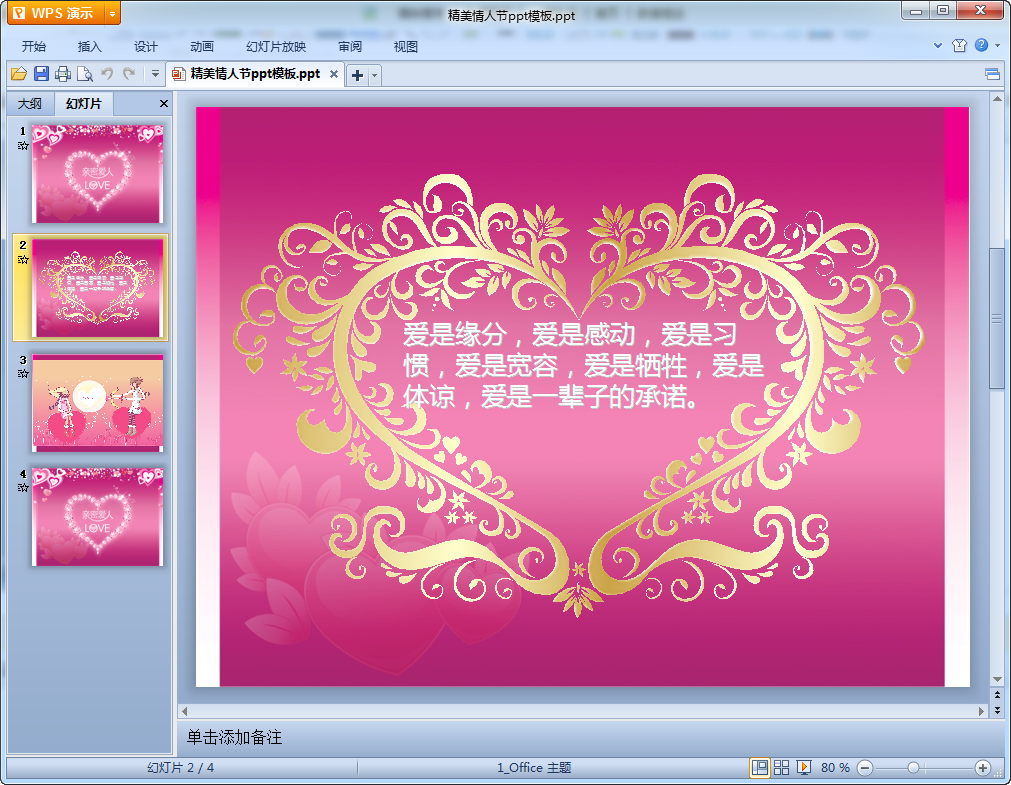The width and height of the screenshot is (1011, 785).
Task: Select slide 4 thumbnail
Action: pos(97,517)
